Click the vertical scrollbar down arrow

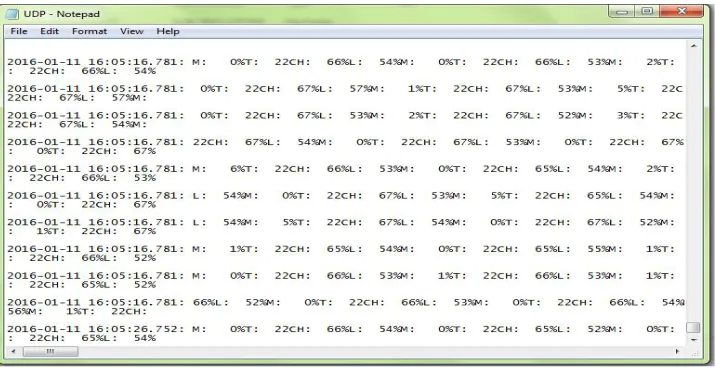[694, 340]
